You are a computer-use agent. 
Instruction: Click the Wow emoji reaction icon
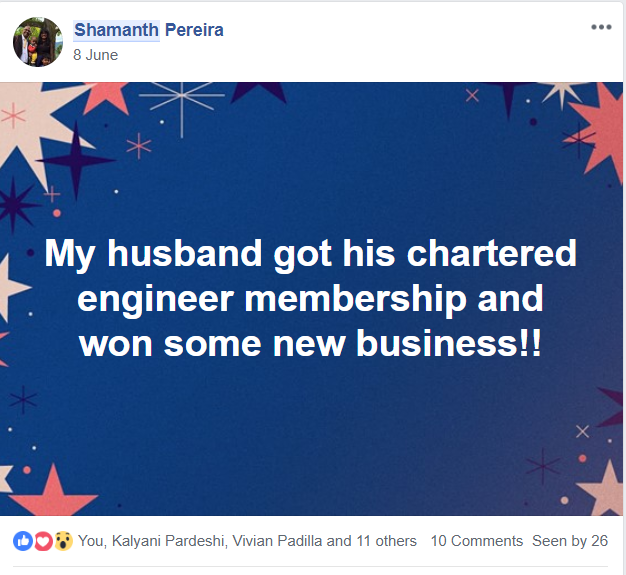point(62,541)
